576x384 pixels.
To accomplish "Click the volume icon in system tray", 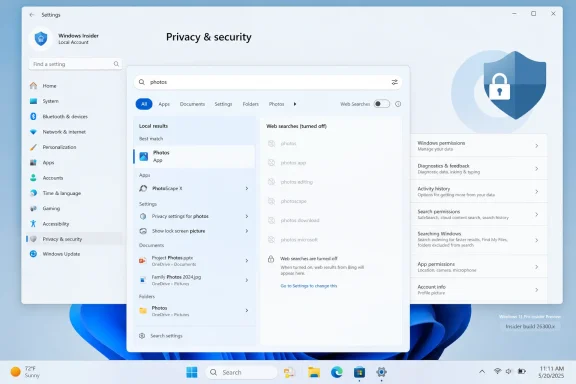I will (x=509, y=371).
